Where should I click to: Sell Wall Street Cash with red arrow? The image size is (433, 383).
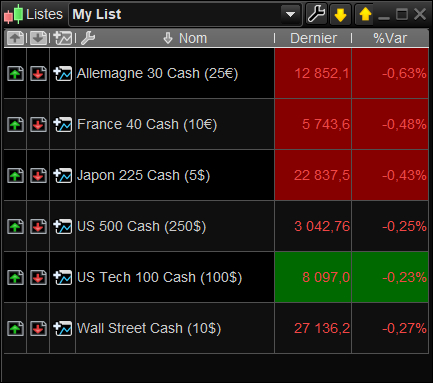coord(39,329)
